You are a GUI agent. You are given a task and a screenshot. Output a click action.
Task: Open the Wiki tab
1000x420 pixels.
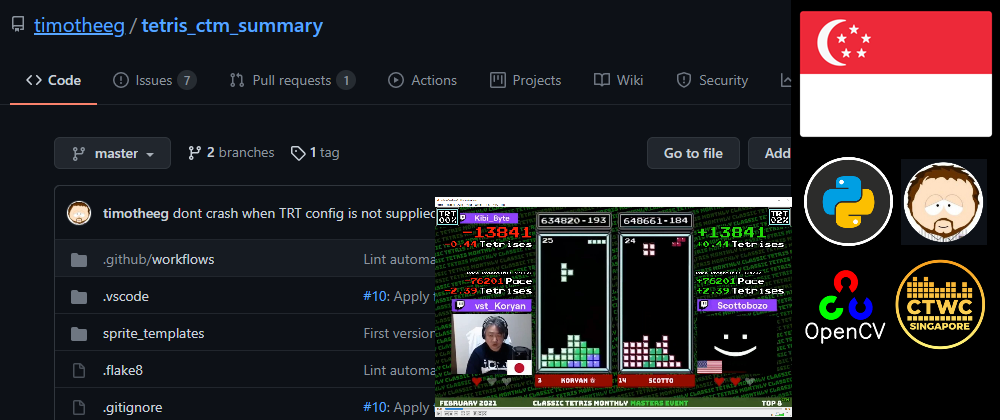618,80
